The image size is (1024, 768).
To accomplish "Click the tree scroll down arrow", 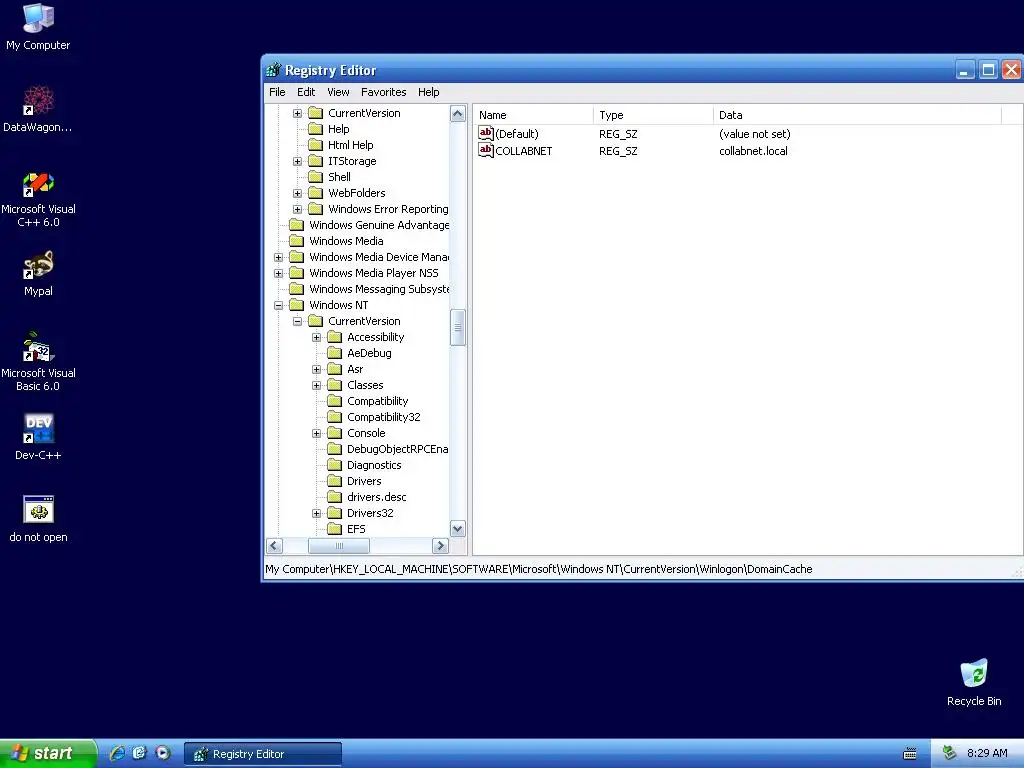I will [x=458, y=528].
